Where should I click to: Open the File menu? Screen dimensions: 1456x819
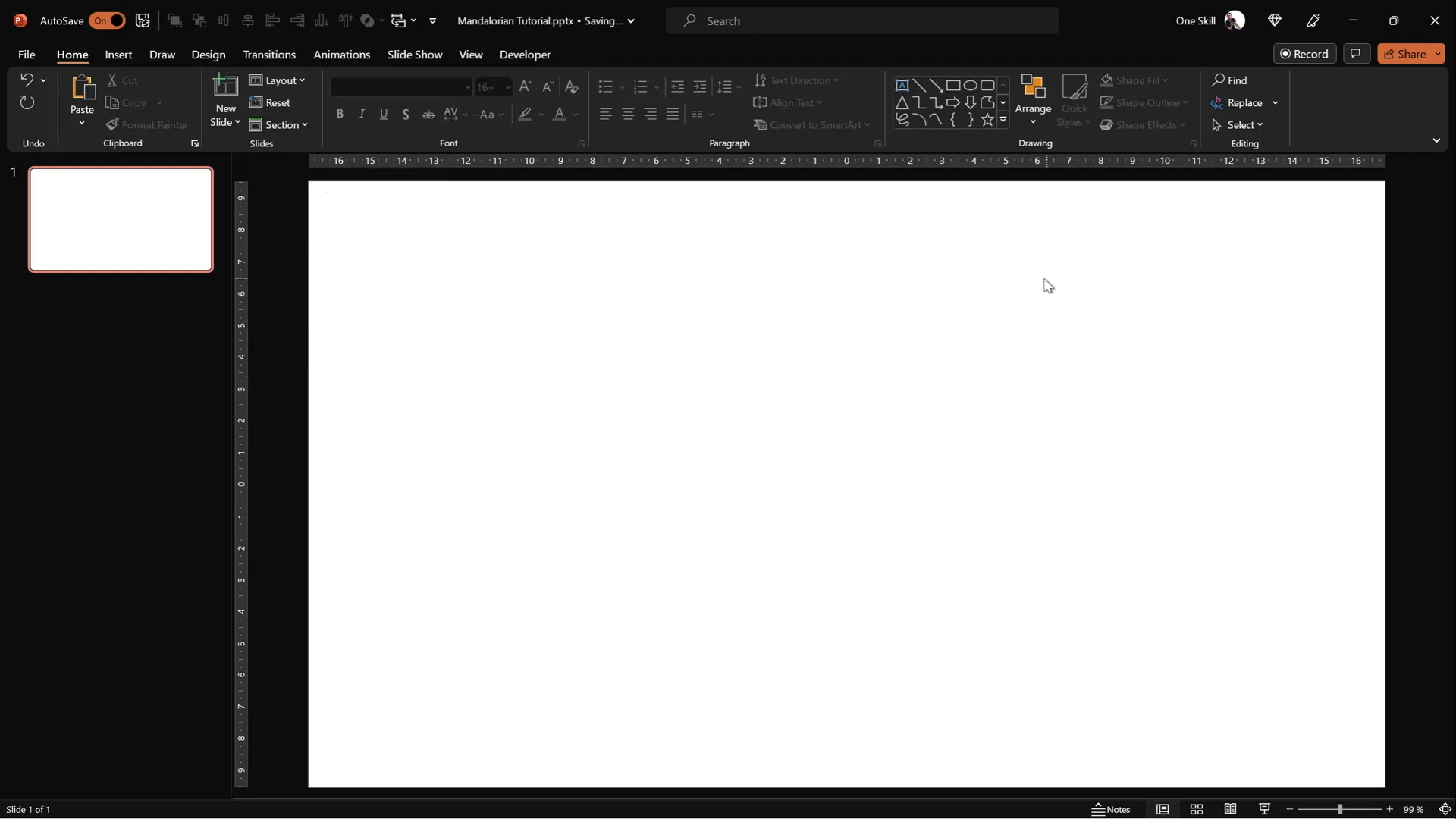coord(27,55)
